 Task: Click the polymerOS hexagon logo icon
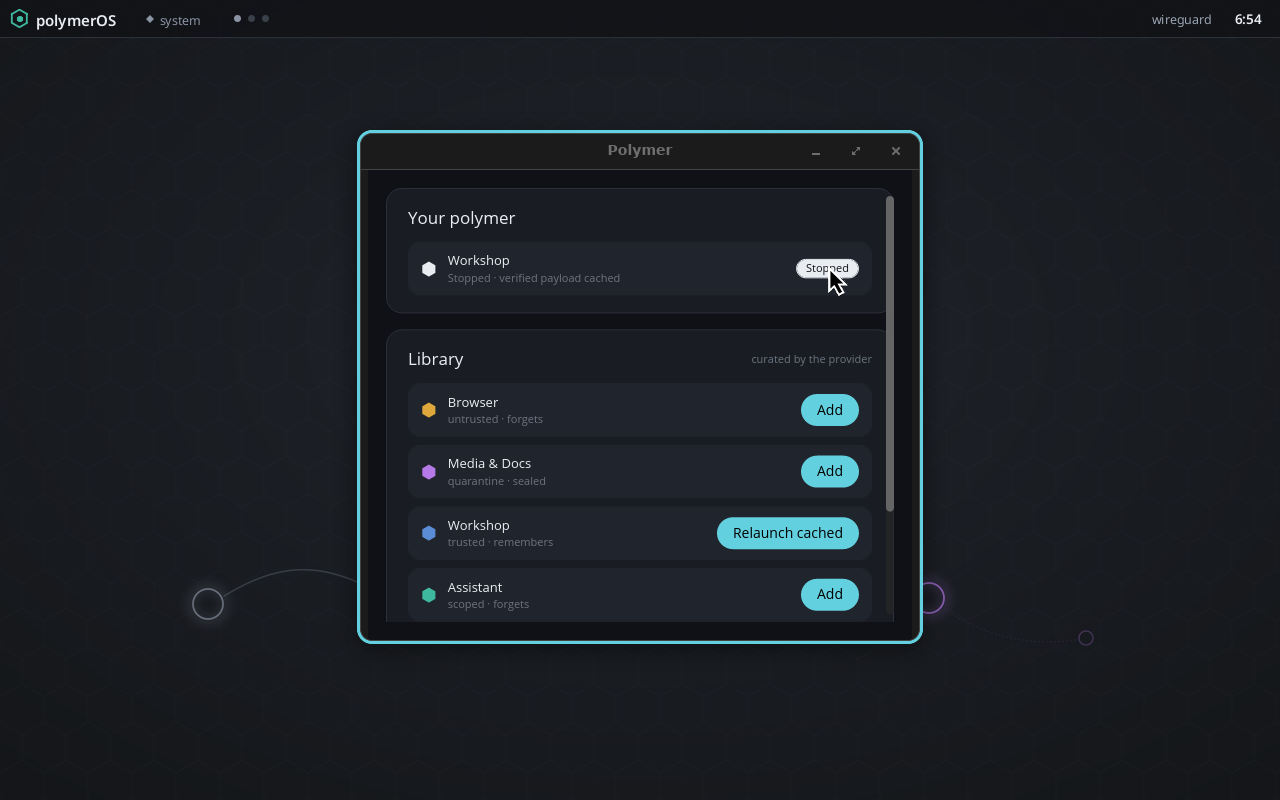point(19,19)
